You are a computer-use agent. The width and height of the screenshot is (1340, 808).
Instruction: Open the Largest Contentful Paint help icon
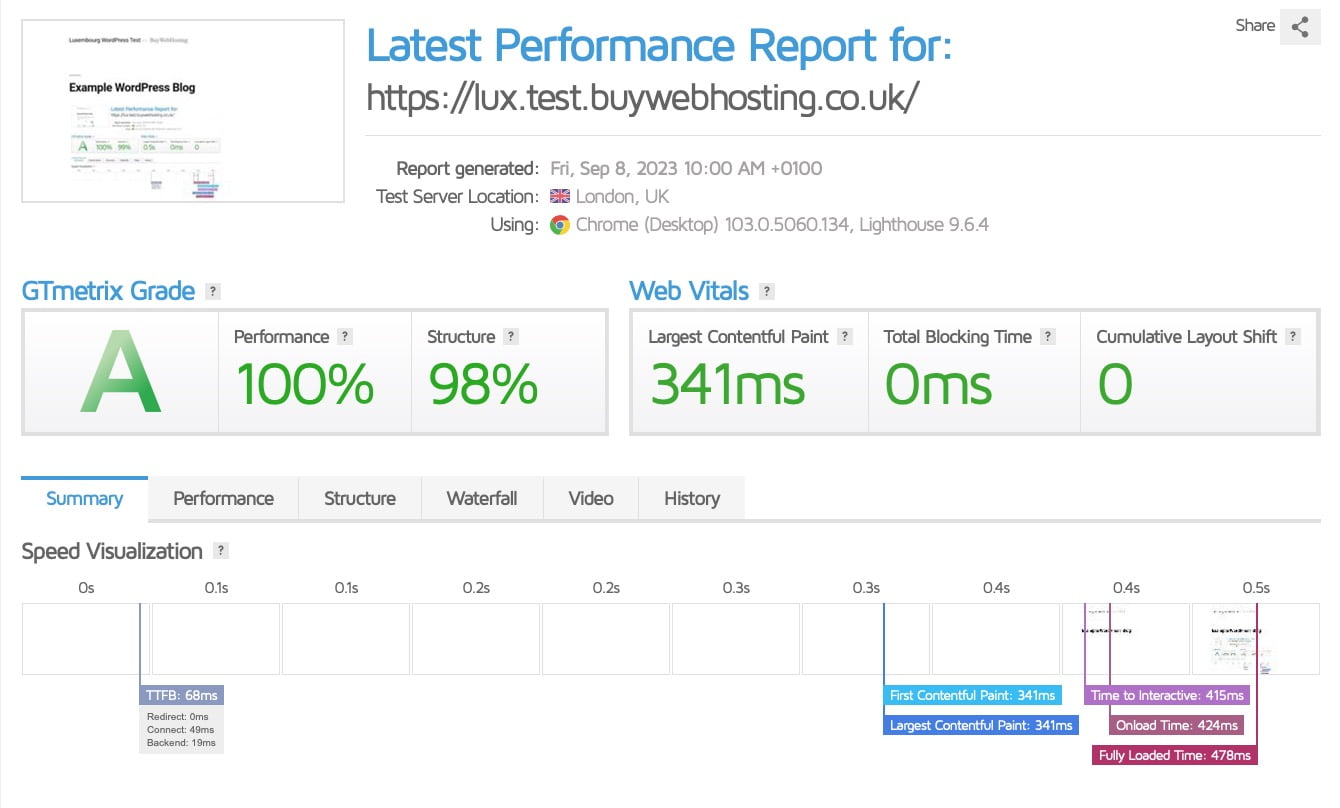tap(846, 336)
